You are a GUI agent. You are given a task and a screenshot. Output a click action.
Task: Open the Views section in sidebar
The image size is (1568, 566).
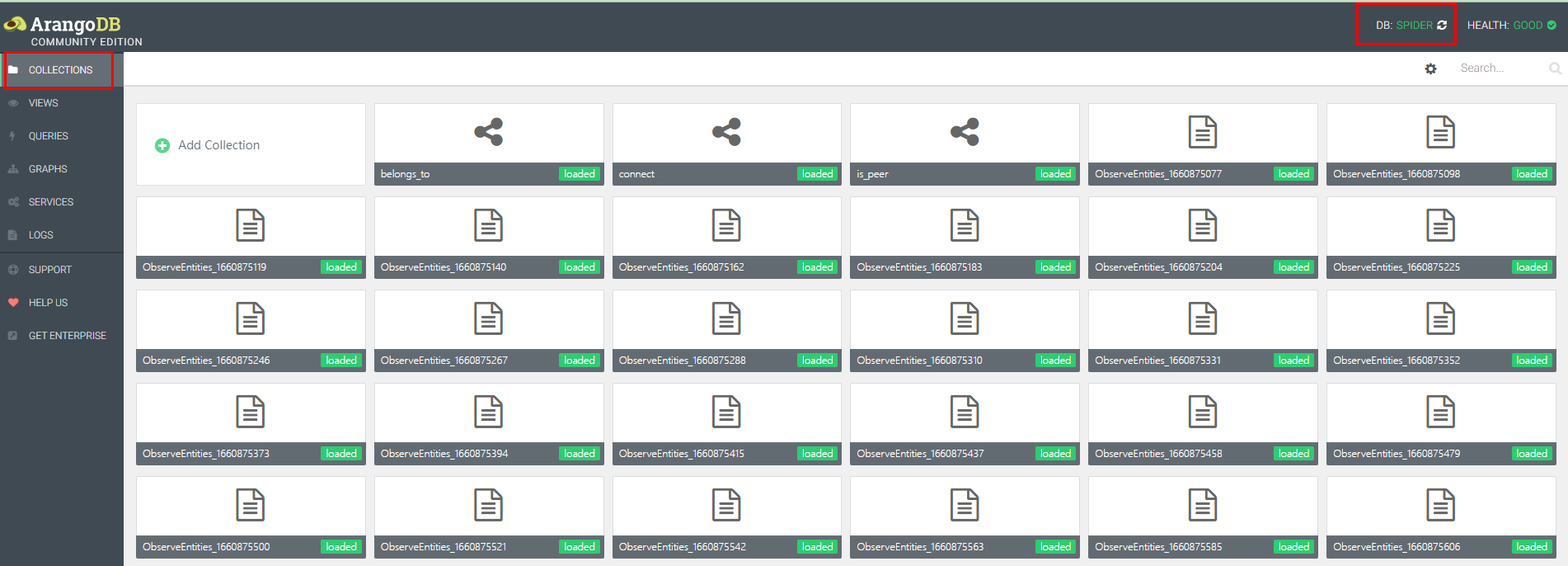43,103
